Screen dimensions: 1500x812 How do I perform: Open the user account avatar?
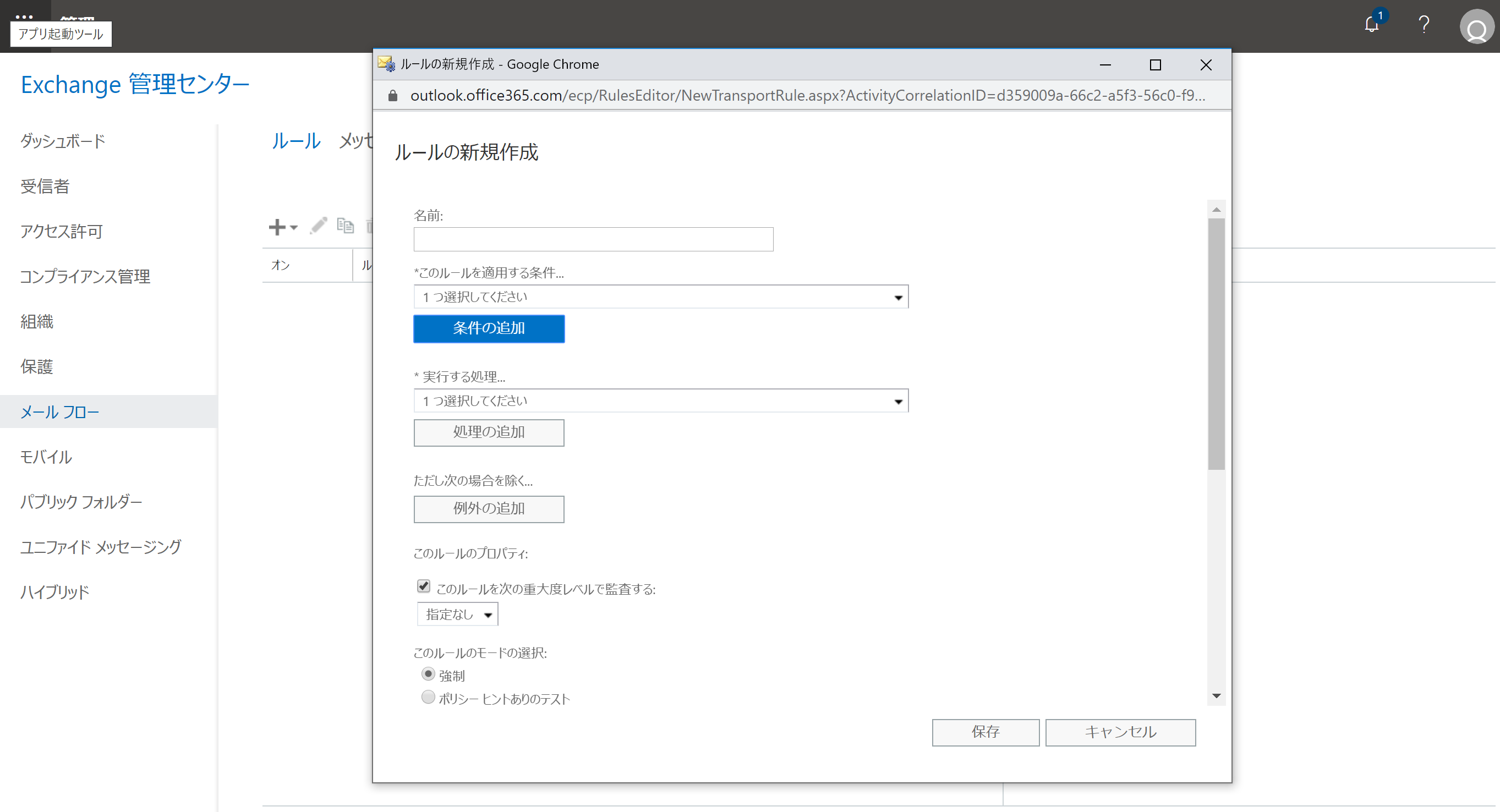[x=1476, y=28]
